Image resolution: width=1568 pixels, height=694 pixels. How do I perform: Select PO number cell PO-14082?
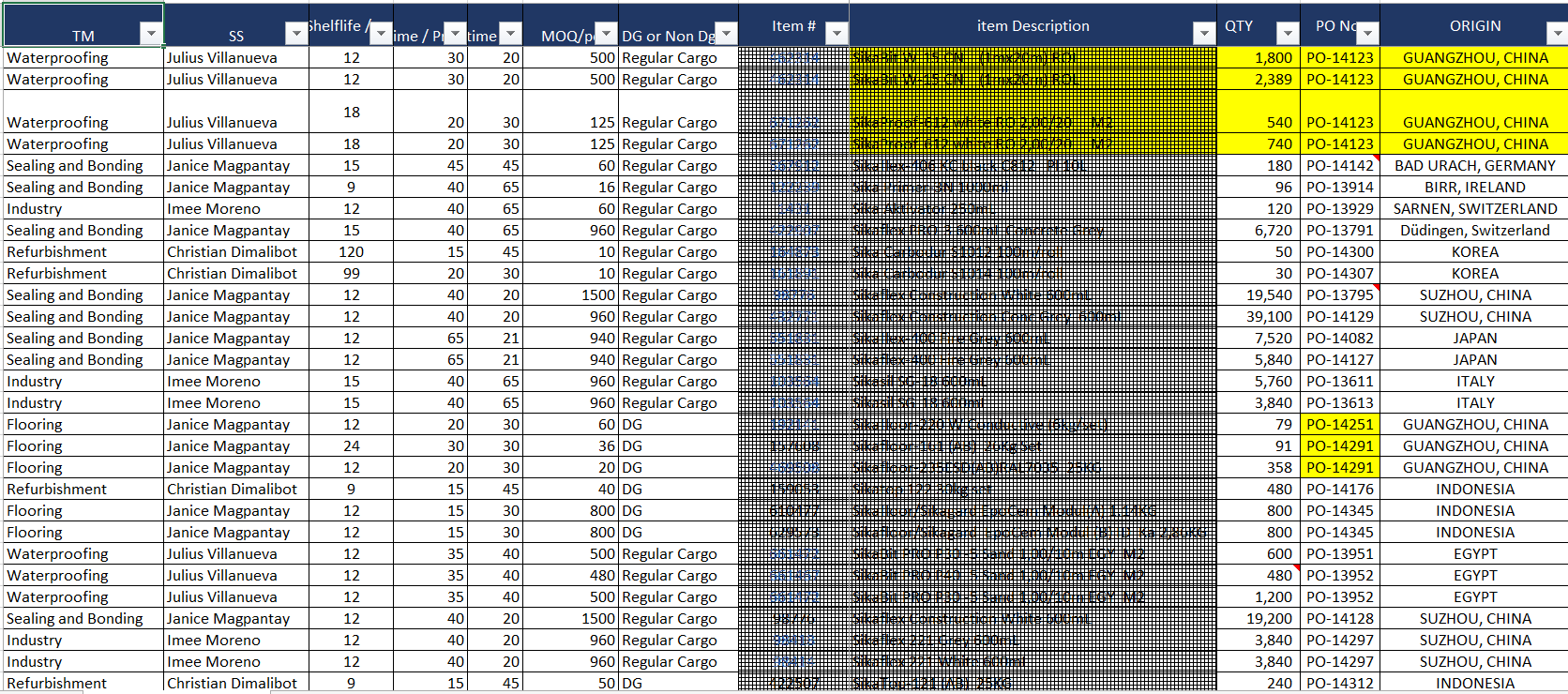click(1340, 339)
